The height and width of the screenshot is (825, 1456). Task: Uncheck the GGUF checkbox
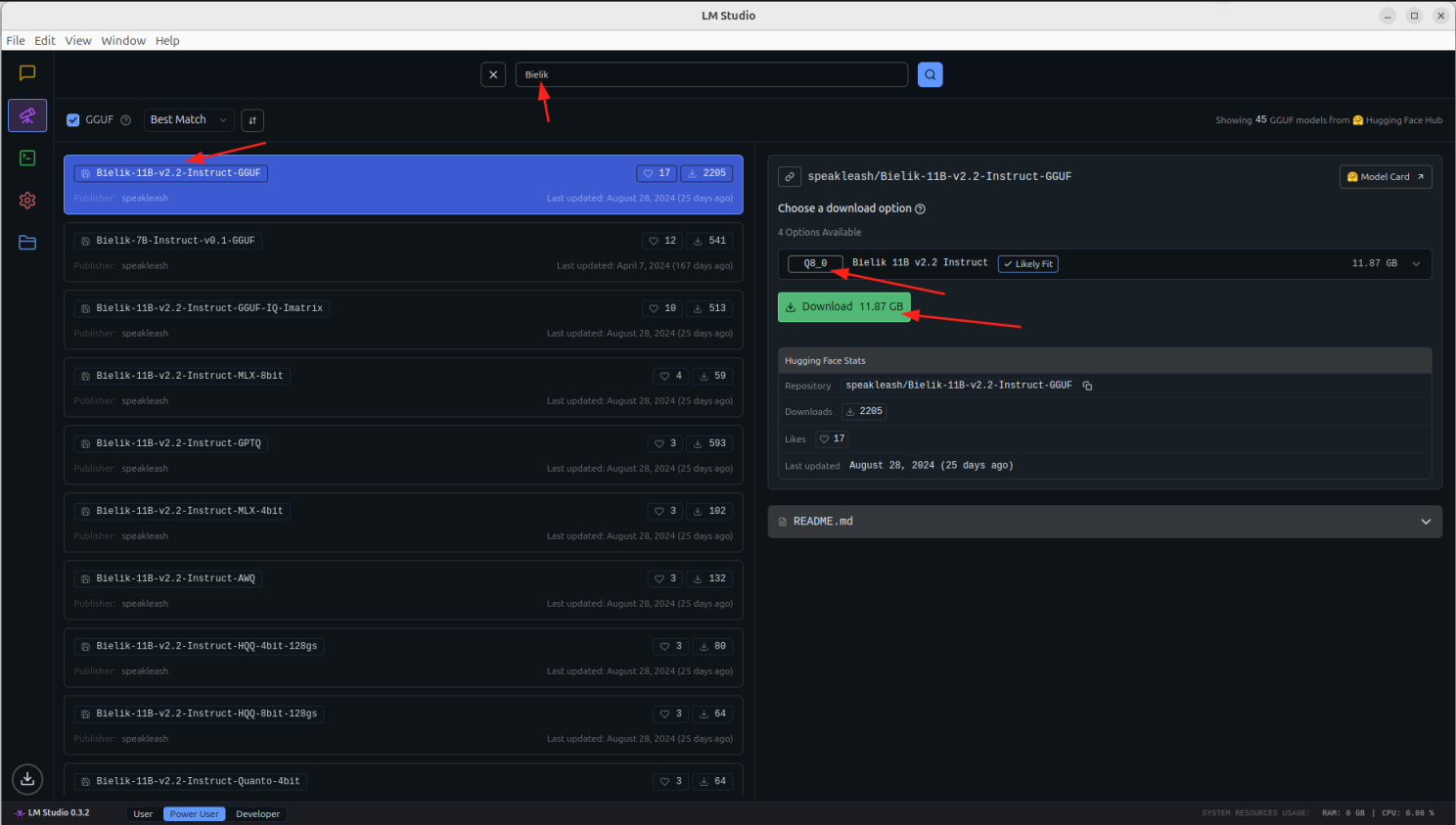tap(73, 120)
